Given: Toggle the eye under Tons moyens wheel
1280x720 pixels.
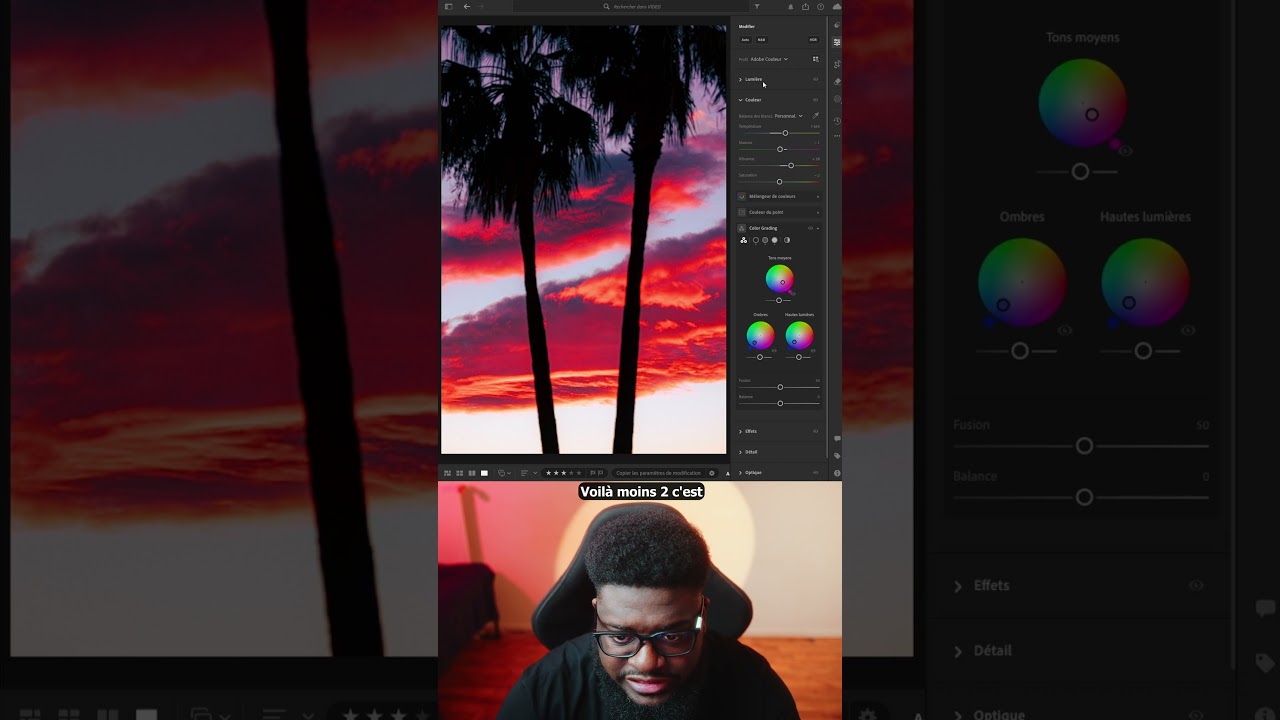Looking at the screenshot, I should tap(793, 294).
